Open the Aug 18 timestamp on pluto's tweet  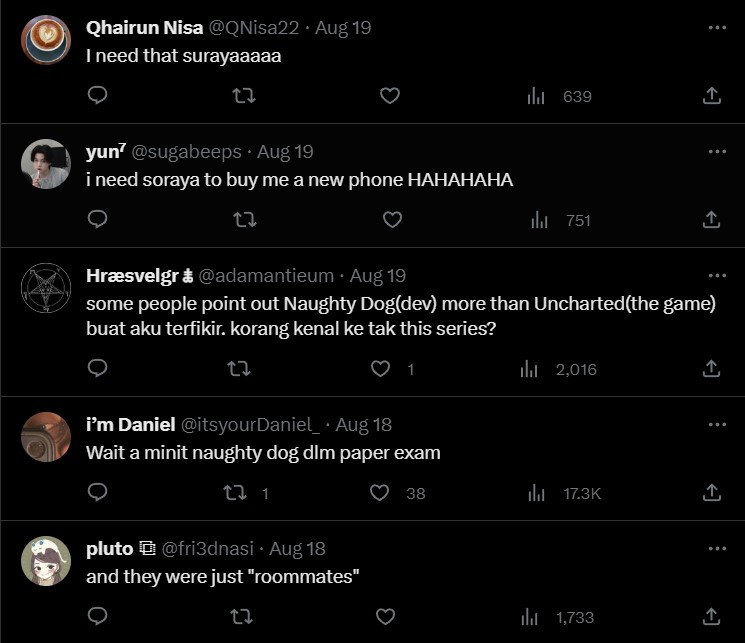click(297, 549)
